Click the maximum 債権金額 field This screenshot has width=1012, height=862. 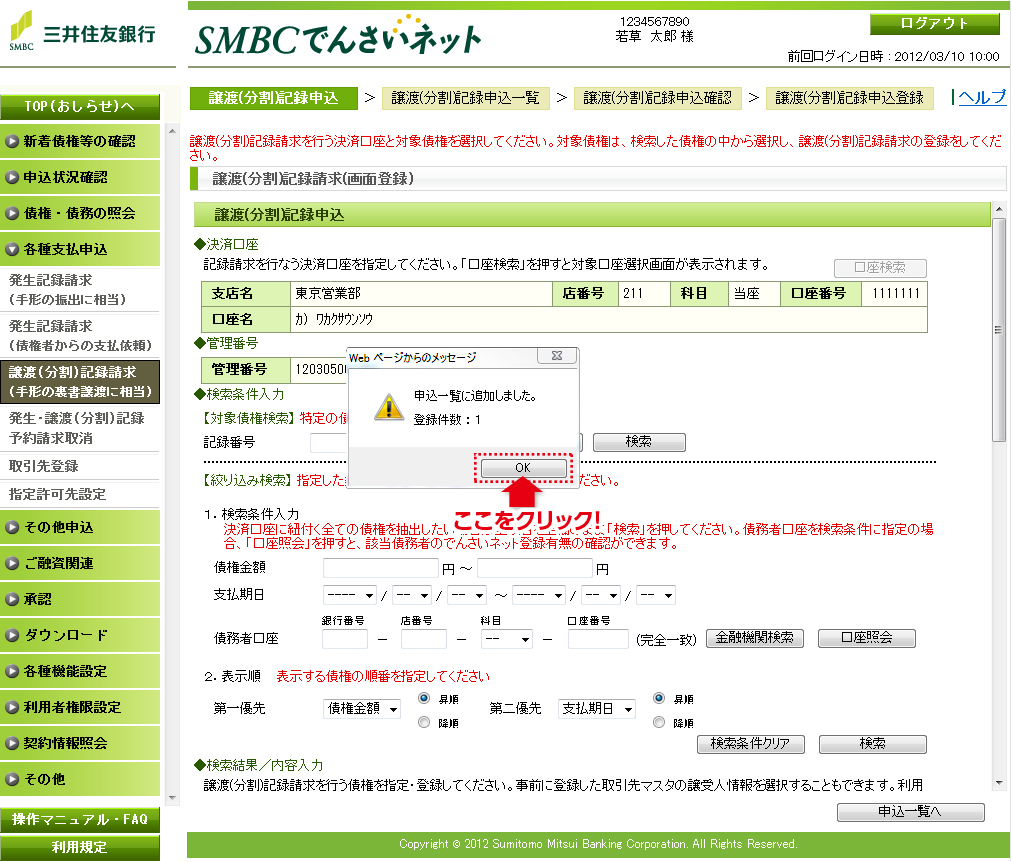[535, 568]
